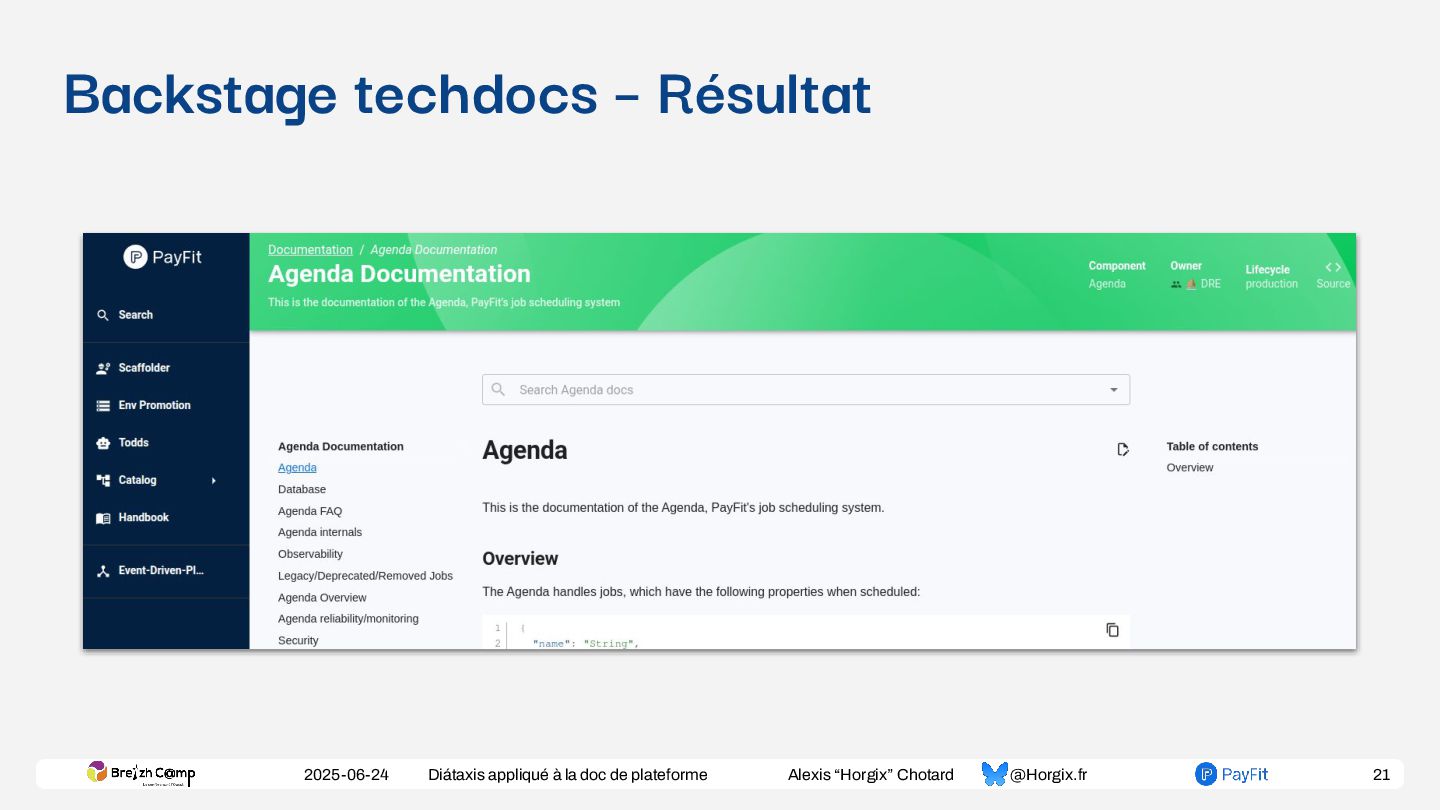
Task: Click the Bluesky butterfly icon
Action: click(994, 774)
